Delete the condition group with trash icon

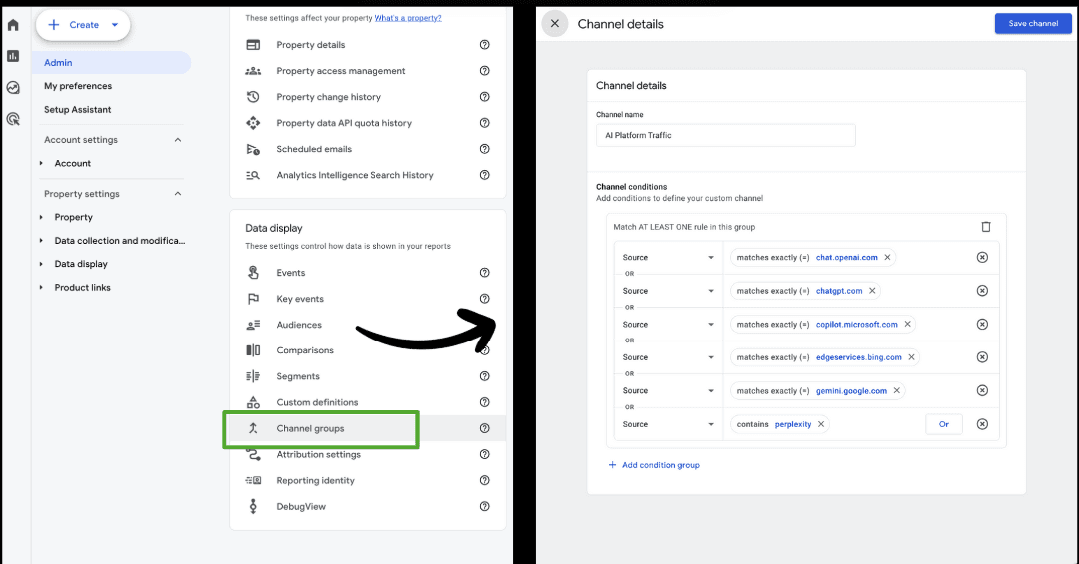pos(985,227)
